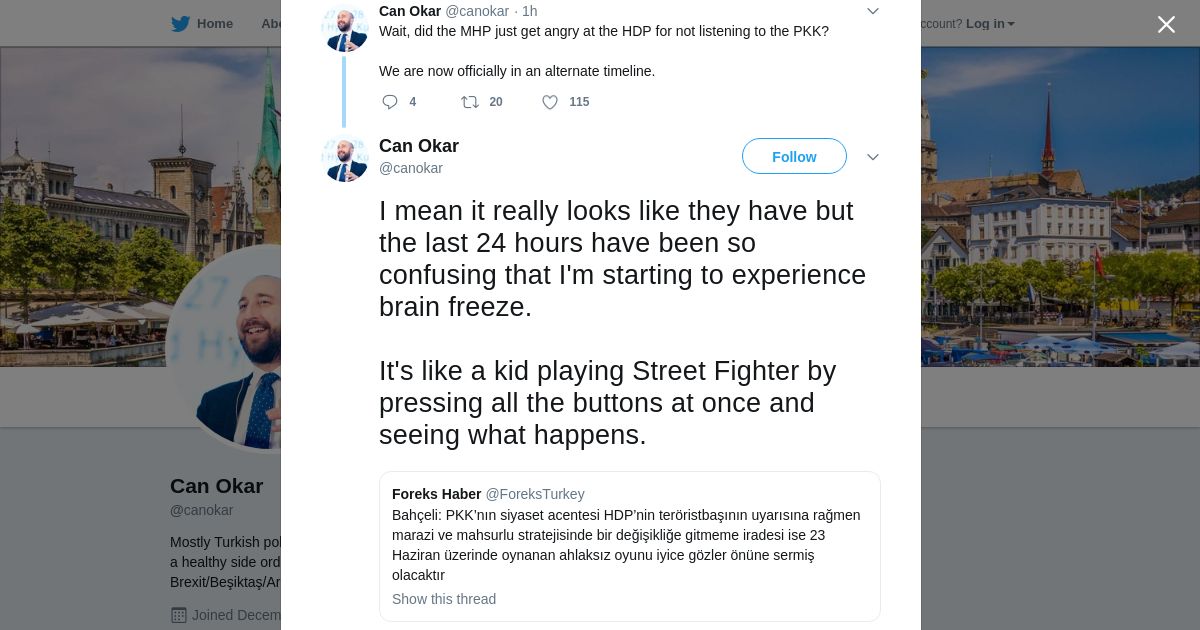Go to the Home tab
This screenshot has width=1200, height=630.
[214, 24]
